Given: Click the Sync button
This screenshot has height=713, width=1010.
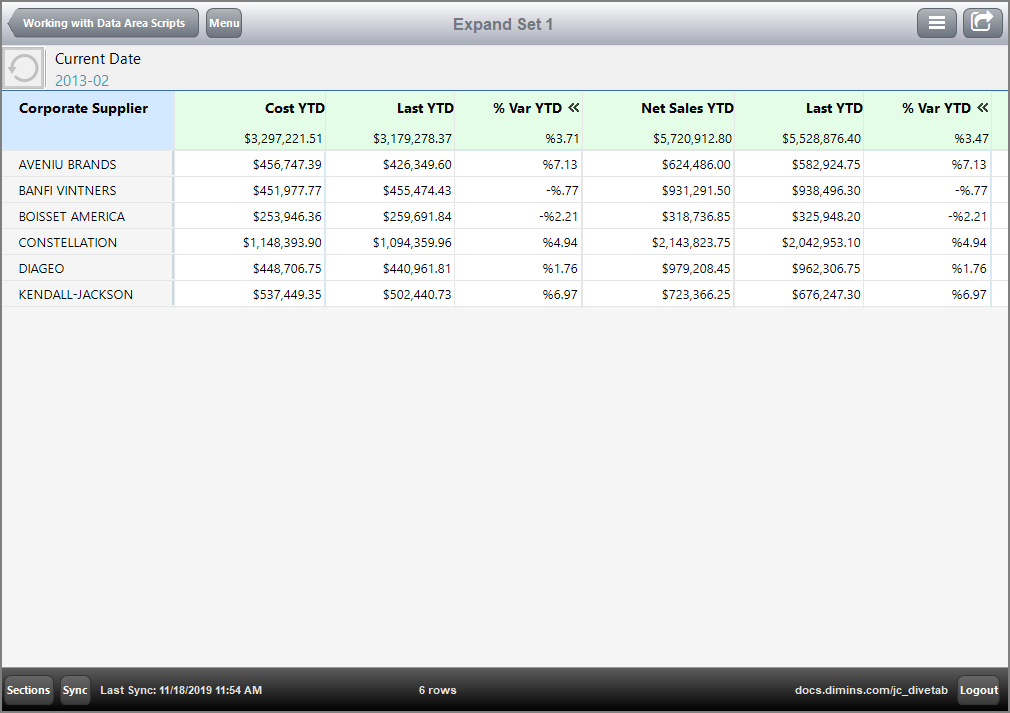Looking at the screenshot, I should (74, 690).
